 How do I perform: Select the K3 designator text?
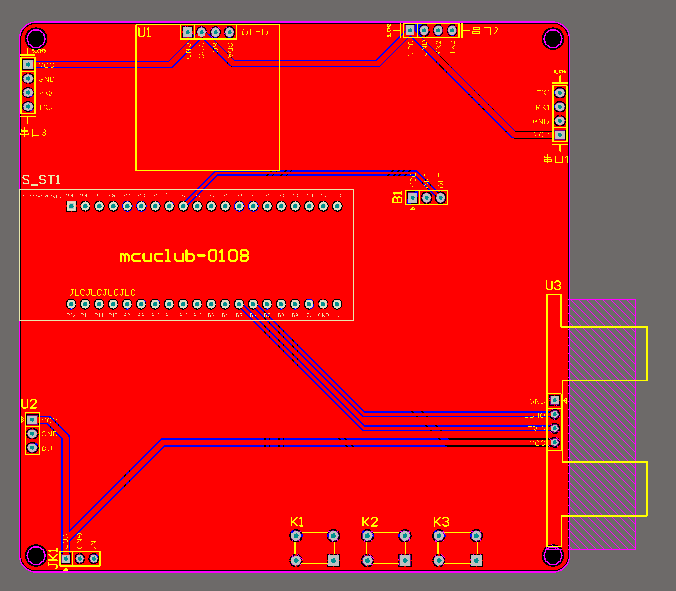pos(441,522)
